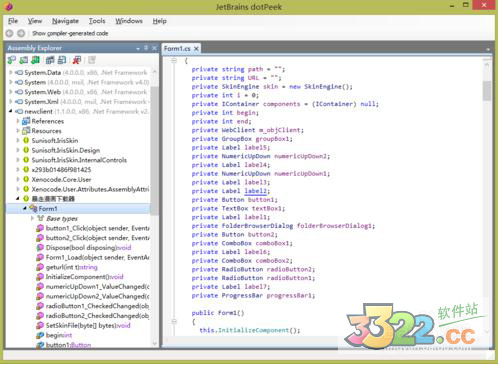Select InitializeComponent() method in the tree
498x365 pixels.
pos(84,277)
